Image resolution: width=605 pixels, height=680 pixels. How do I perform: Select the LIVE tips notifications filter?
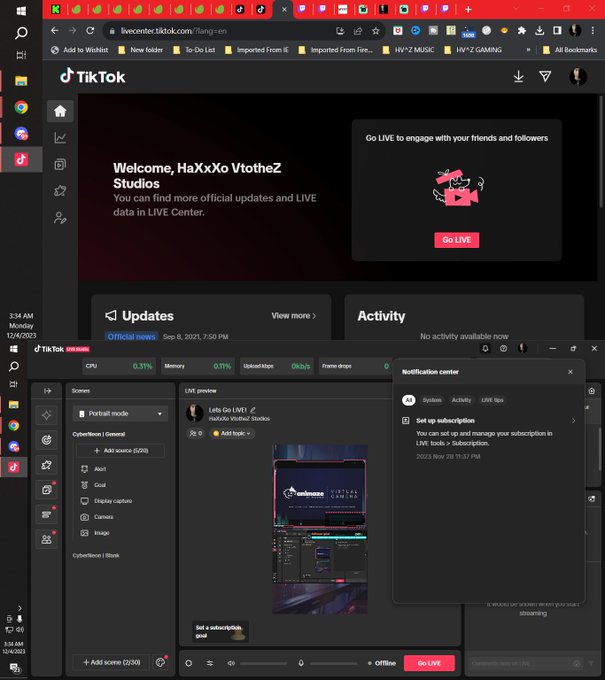(492, 400)
